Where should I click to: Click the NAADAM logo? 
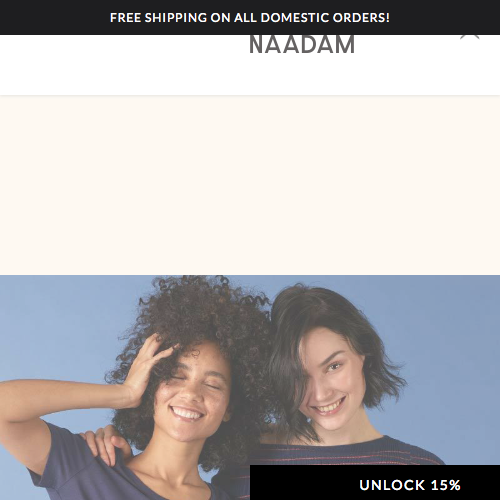[302, 45]
